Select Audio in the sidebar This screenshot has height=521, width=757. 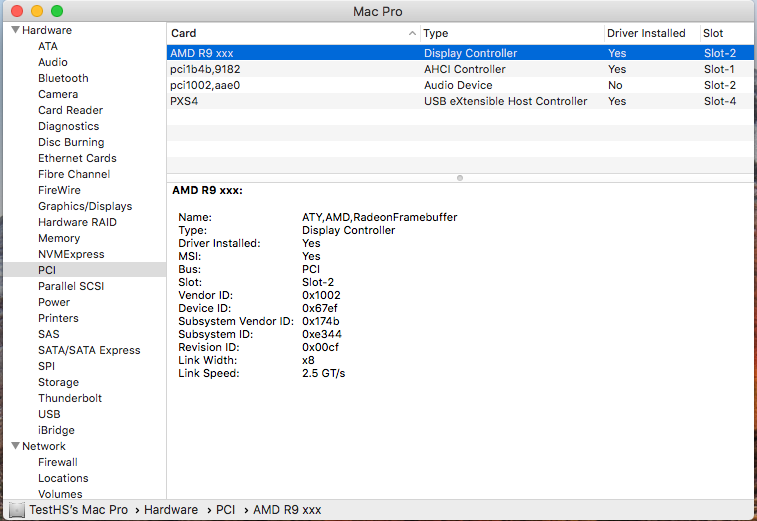[x=53, y=62]
